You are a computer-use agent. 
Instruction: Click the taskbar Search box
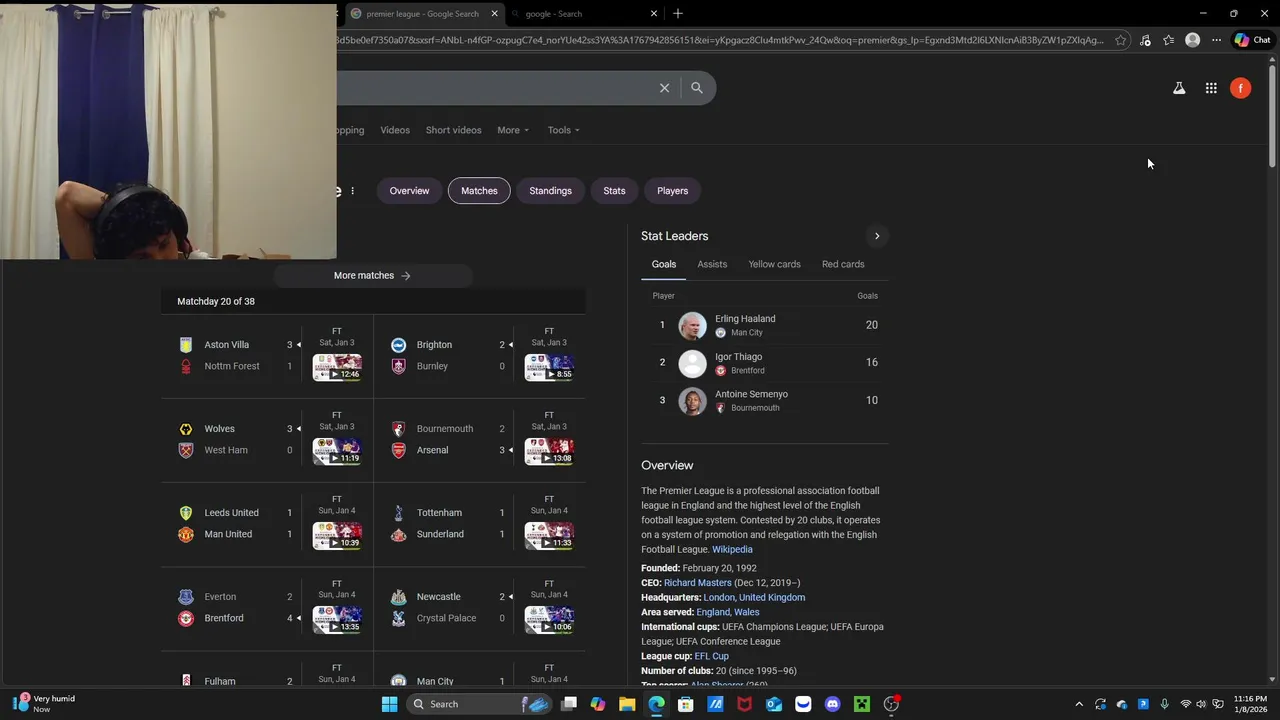tap(480, 704)
